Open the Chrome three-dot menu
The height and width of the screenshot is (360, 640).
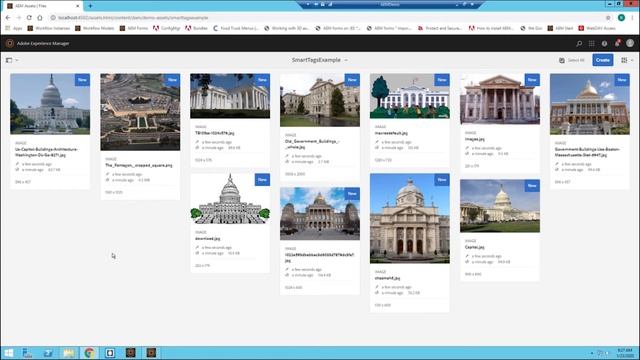(632, 18)
